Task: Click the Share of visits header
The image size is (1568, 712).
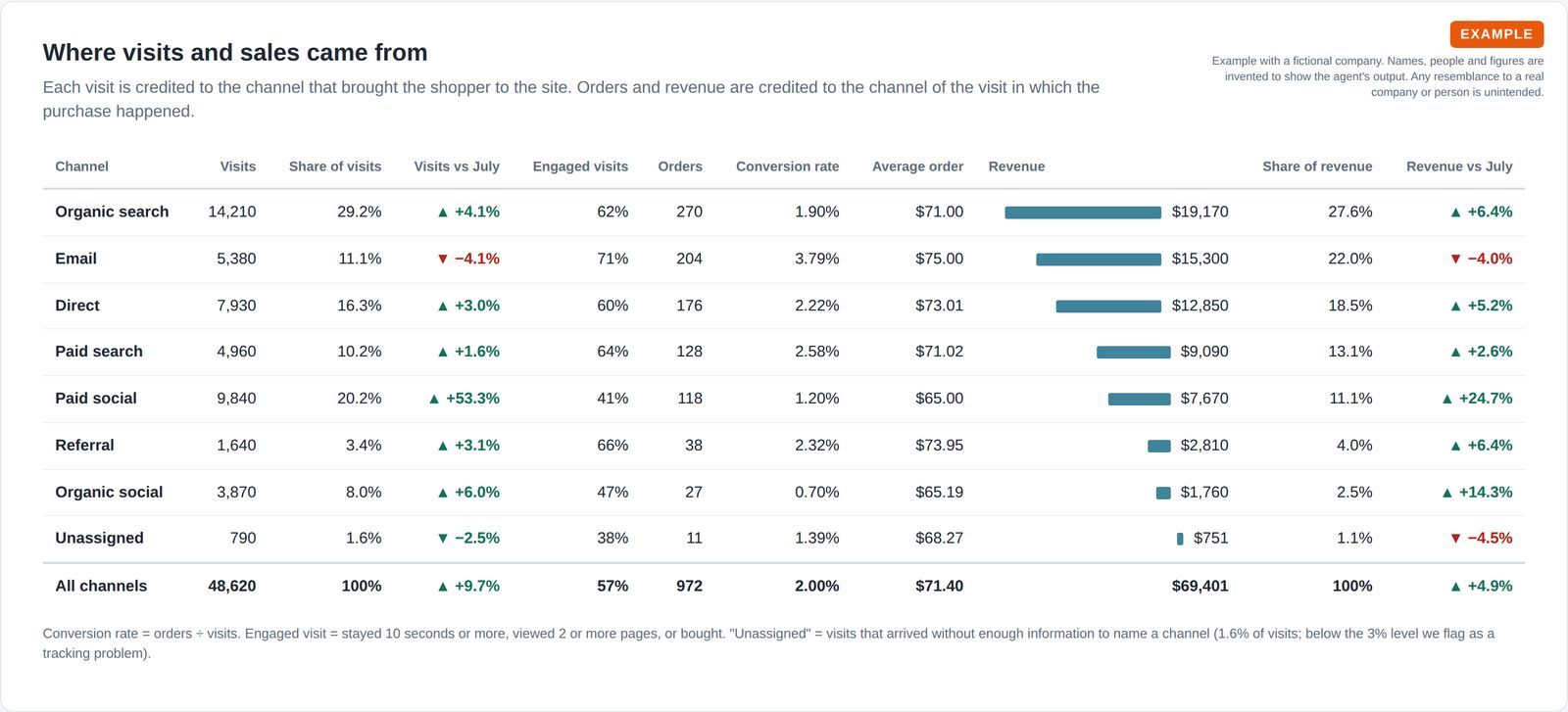Action: 335,166
